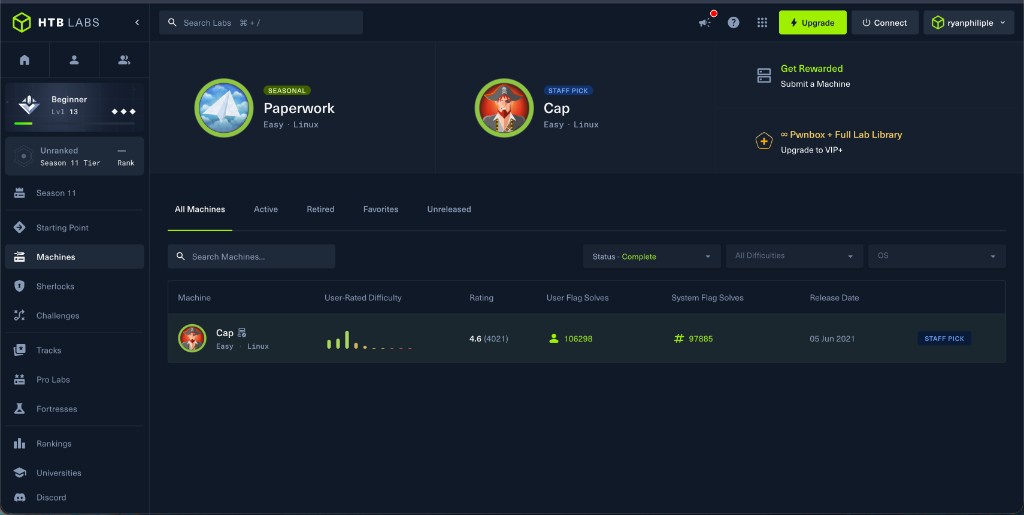Click the Starting Point diamond icon
1024x515 pixels.
pyautogui.click(x=20, y=227)
